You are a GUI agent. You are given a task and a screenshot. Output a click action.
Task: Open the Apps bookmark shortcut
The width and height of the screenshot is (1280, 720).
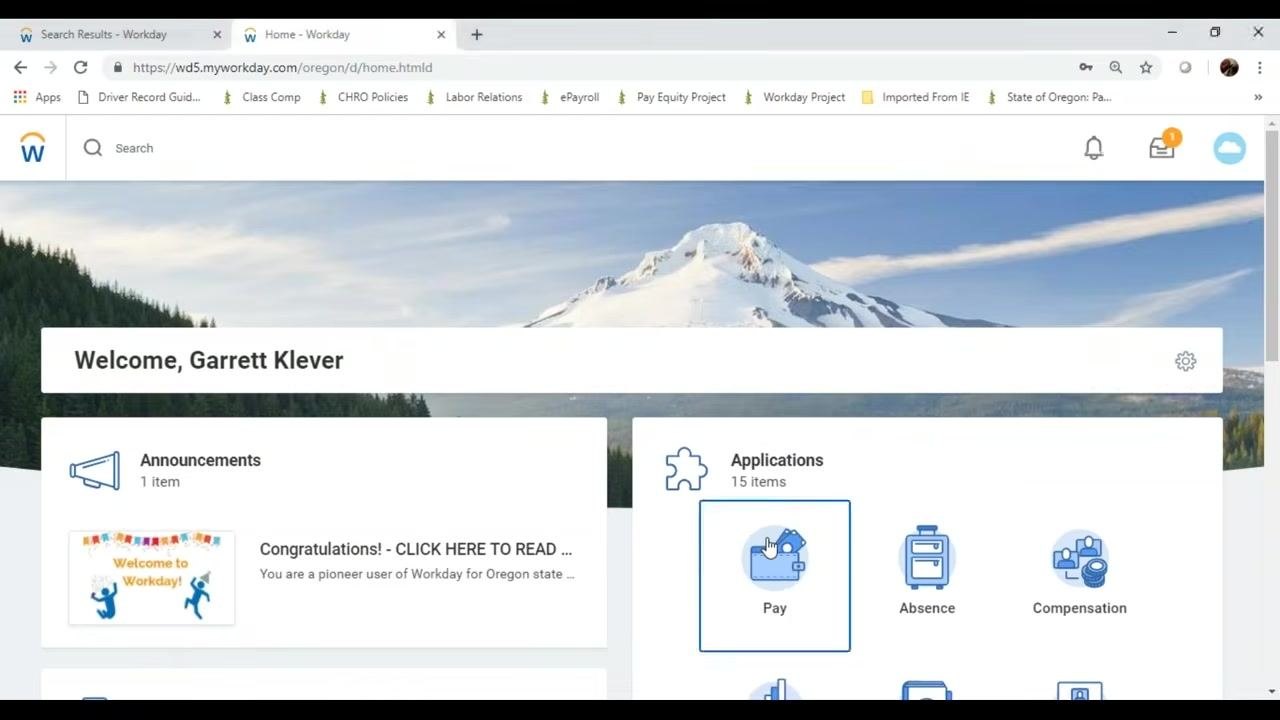(x=37, y=97)
